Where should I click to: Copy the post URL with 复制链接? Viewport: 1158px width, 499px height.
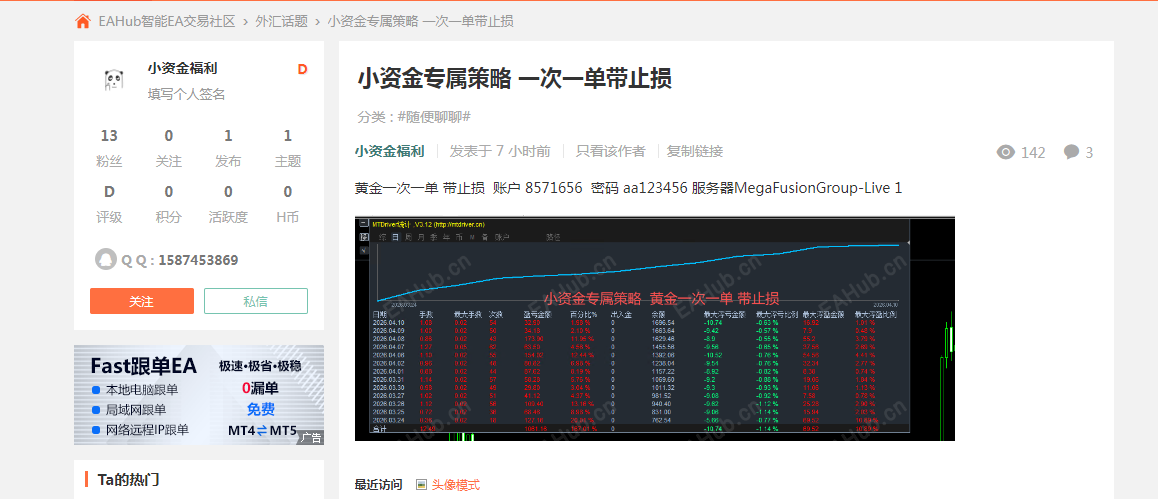[695, 151]
